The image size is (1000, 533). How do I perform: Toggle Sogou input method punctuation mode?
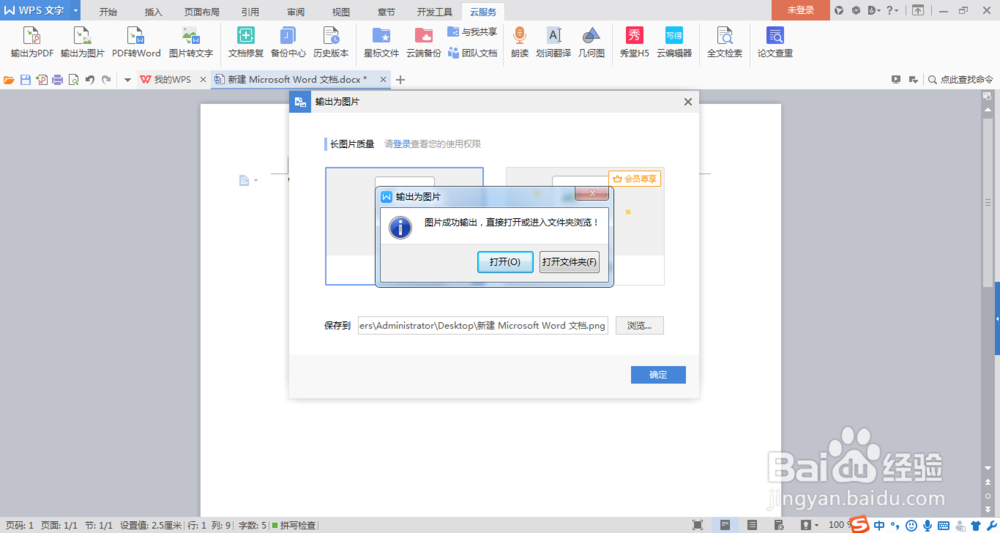pos(895,526)
